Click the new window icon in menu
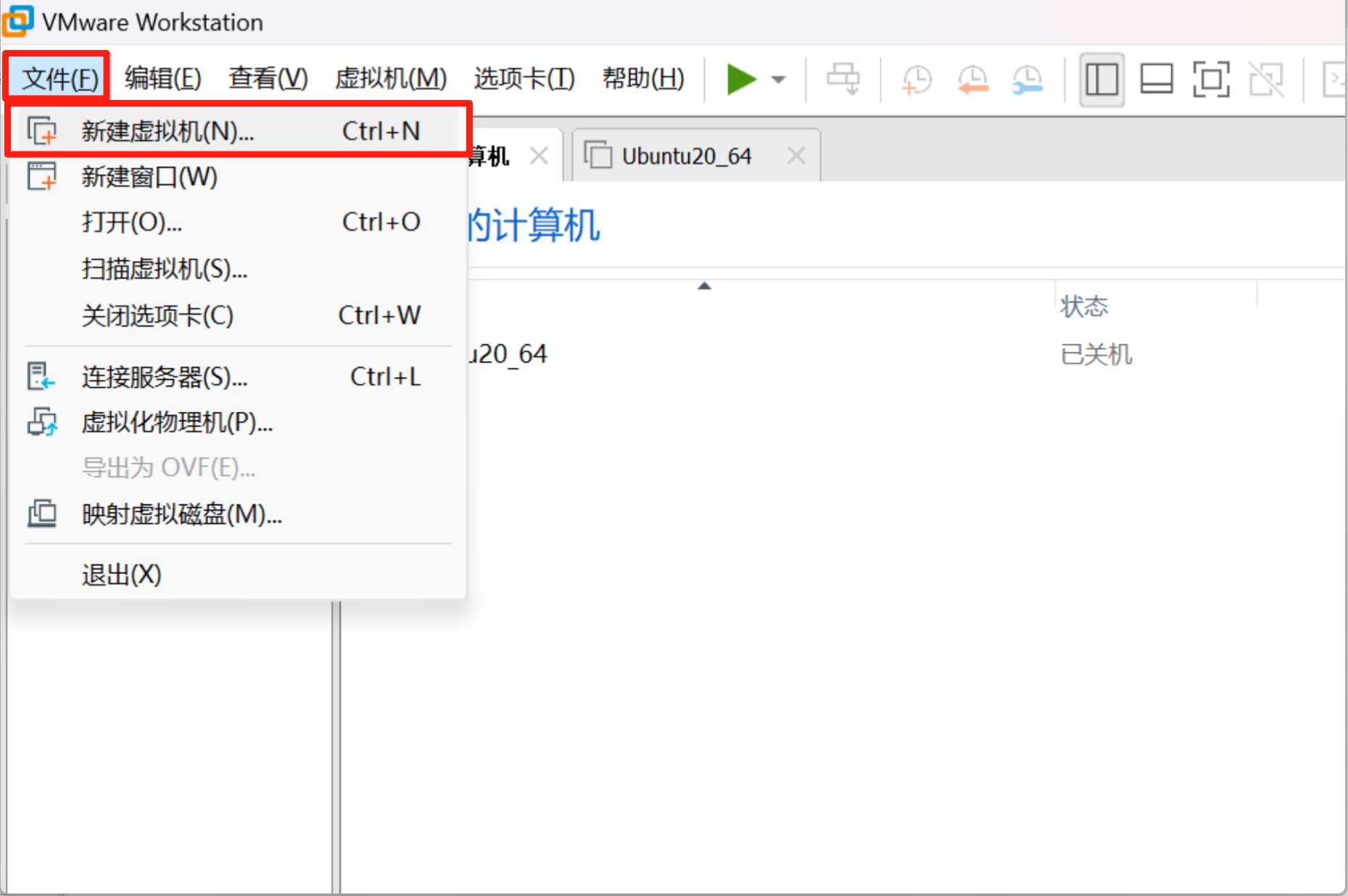The image size is (1348, 896). pos(41,176)
